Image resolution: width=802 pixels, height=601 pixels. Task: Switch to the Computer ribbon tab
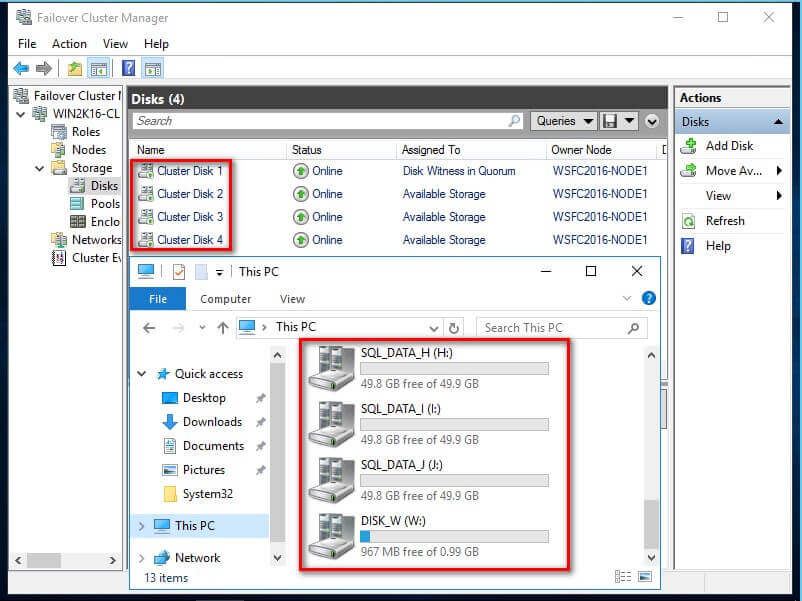pos(225,299)
